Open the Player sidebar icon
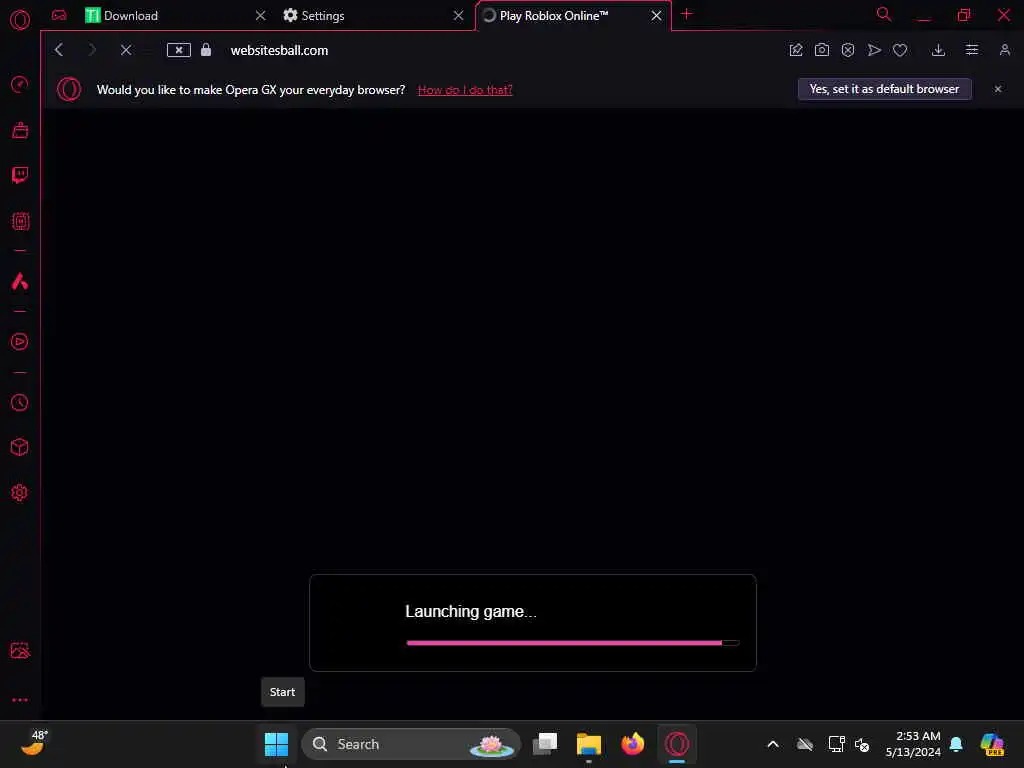The image size is (1024, 768). (x=20, y=342)
